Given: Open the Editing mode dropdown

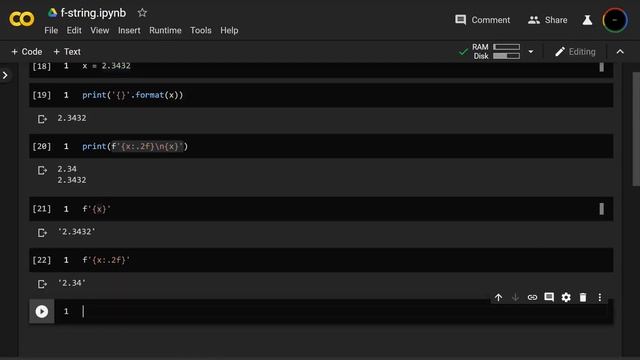Looking at the screenshot, I should [575, 52].
